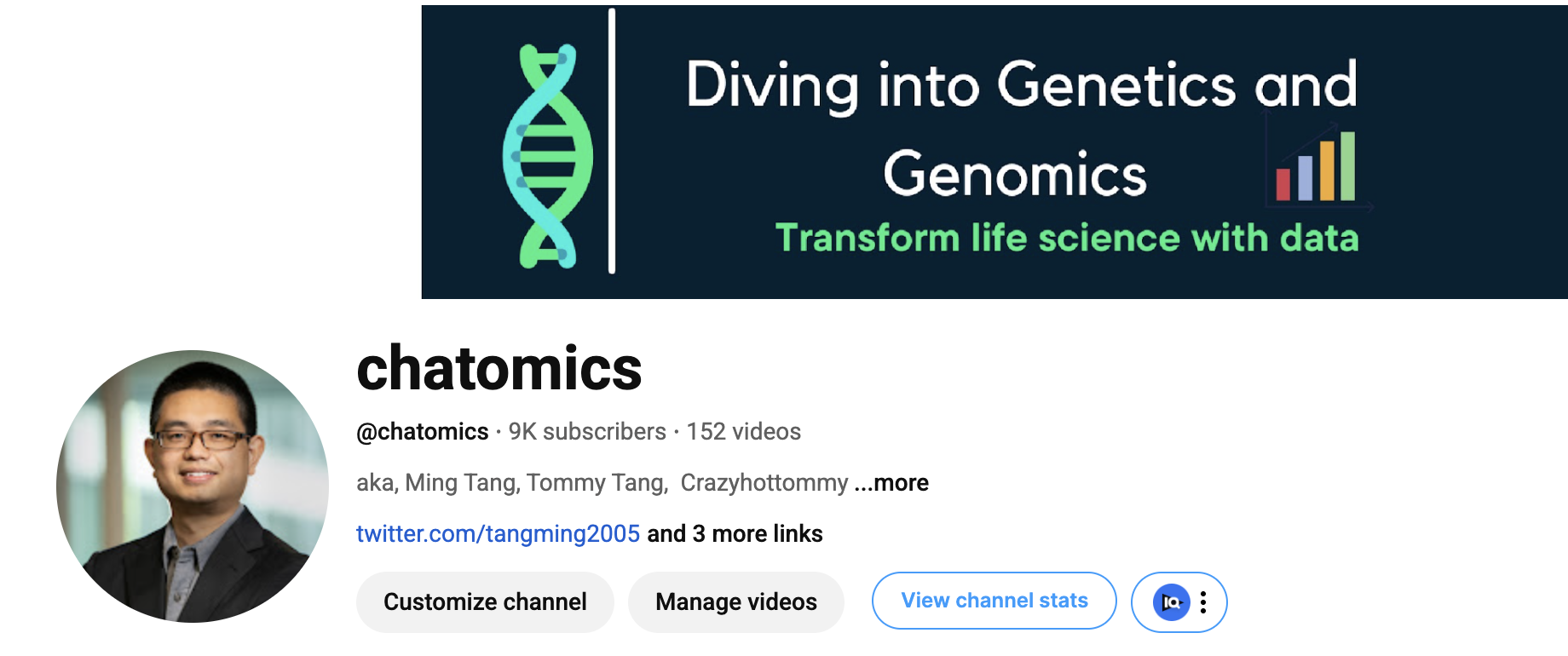Open View channel stats
This screenshot has width=1568, height=656.
994,601
